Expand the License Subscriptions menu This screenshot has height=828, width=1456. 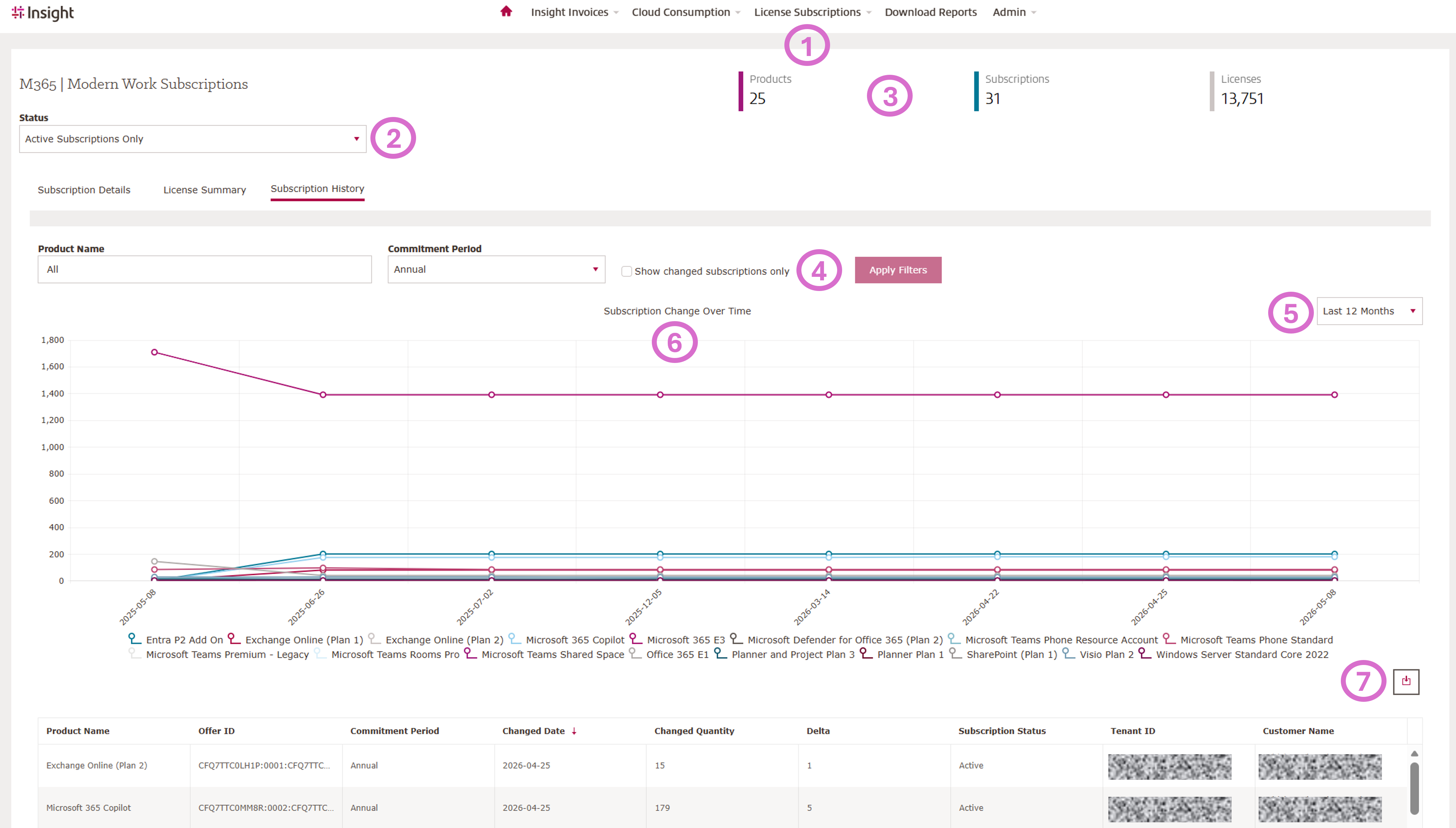812,12
